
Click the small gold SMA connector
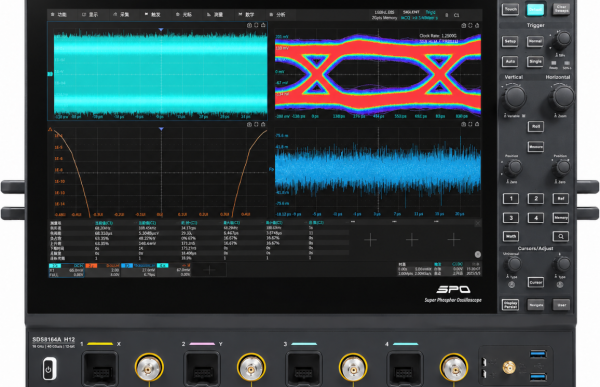[x=509, y=367]
